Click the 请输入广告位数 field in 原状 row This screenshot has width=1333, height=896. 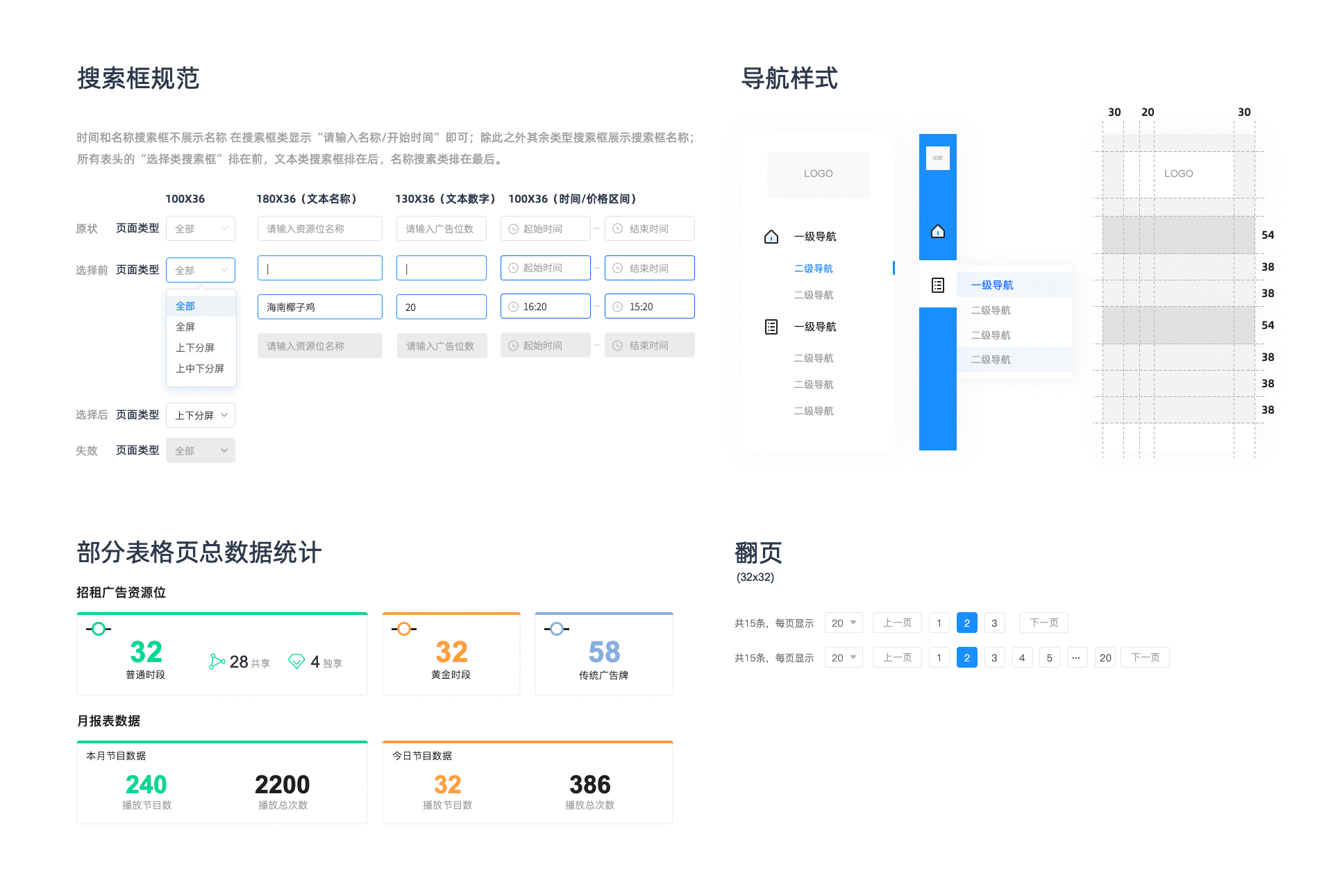442,228
